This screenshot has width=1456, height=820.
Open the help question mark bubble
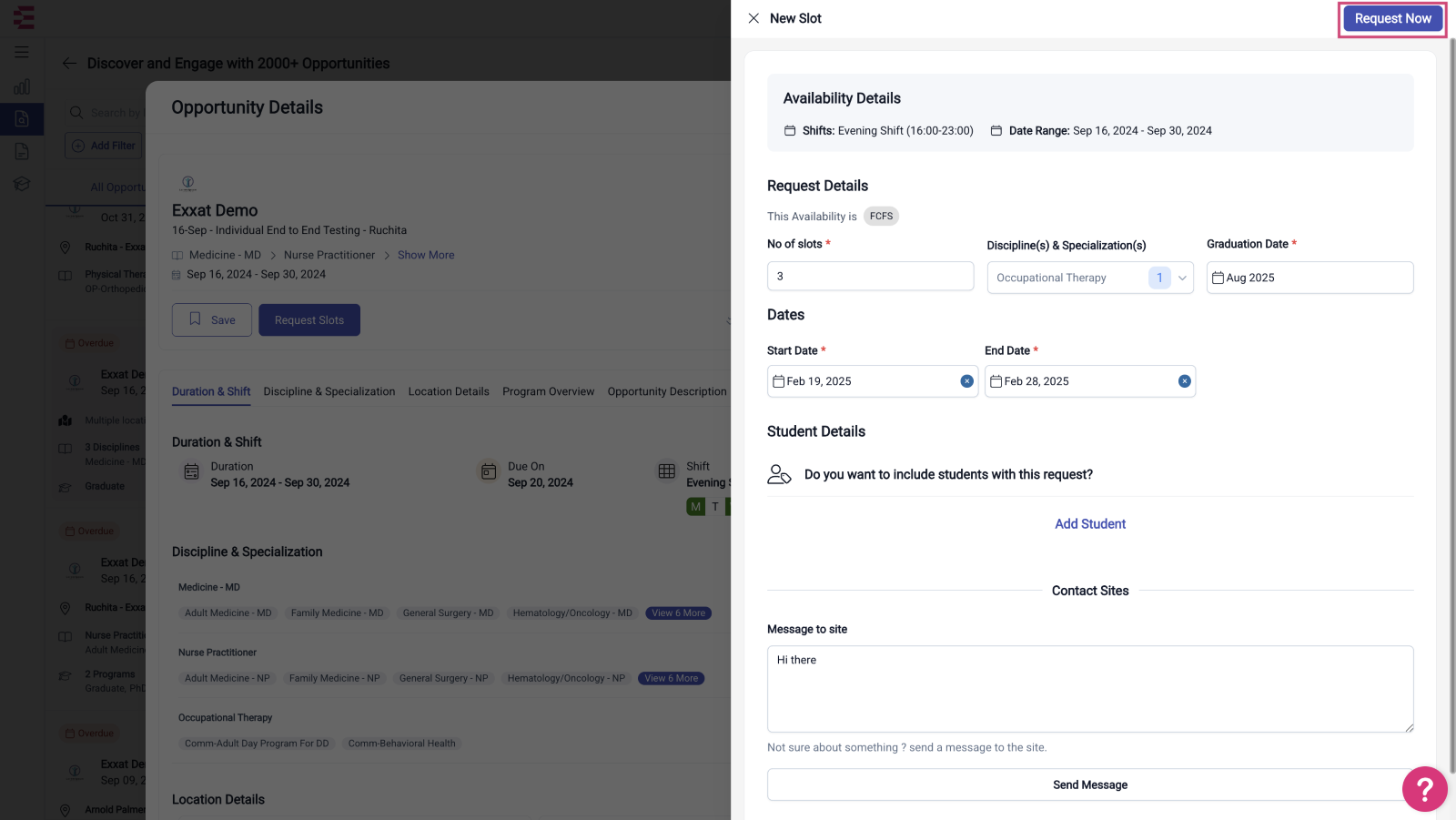[1424, 789]
